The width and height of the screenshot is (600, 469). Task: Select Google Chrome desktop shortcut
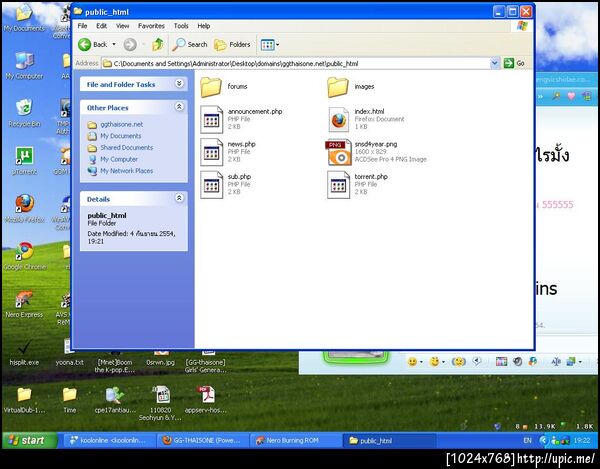click(24, 251)
